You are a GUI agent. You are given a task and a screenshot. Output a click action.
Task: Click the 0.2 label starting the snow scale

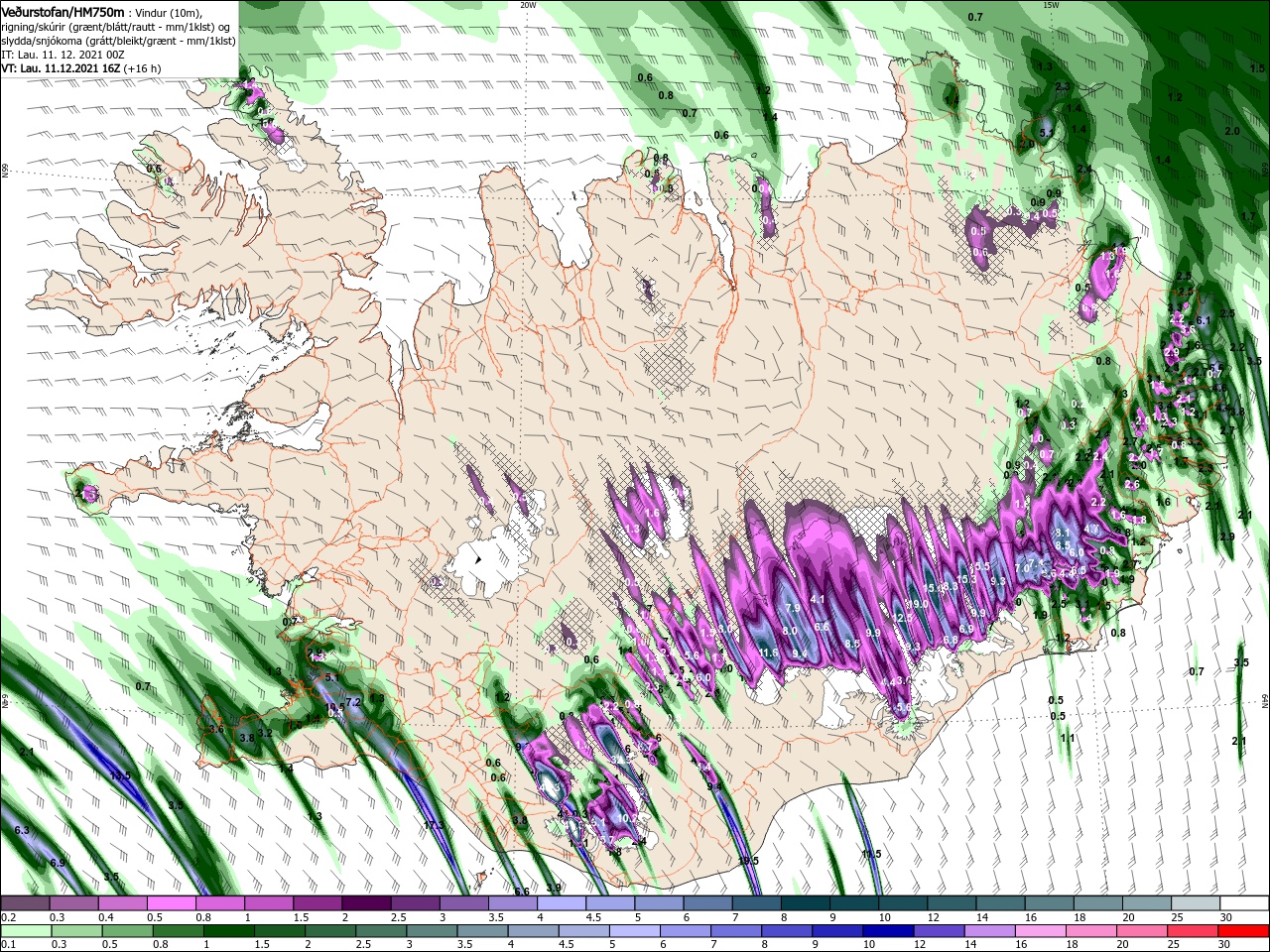click(x=8, y=917)
